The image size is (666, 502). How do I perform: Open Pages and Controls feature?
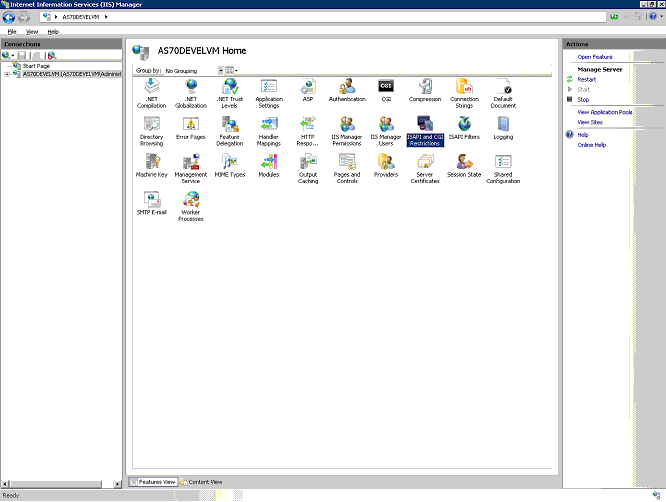point(347,169)
